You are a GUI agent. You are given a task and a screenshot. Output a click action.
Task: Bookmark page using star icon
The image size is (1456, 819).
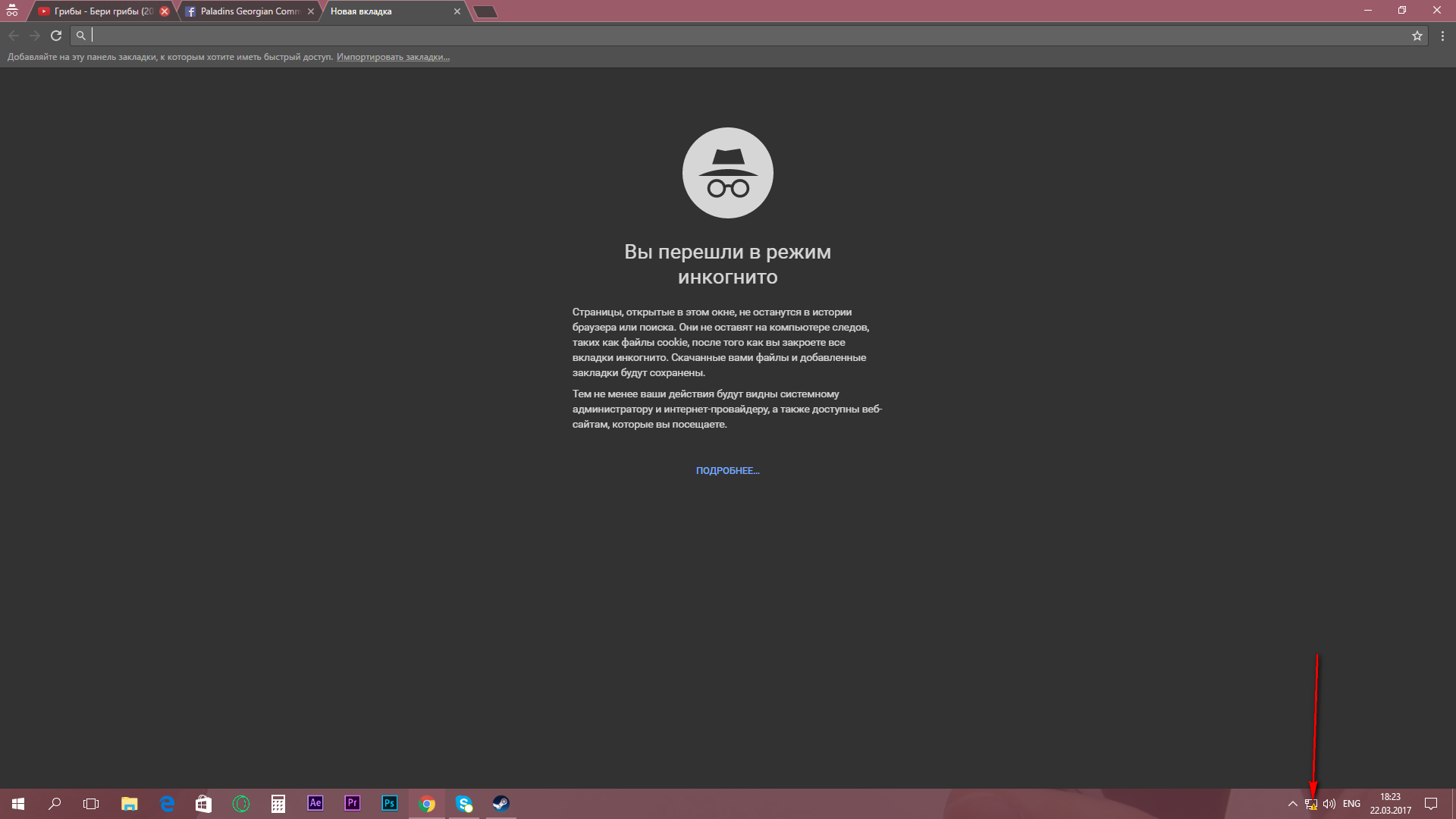pos(1417,36)
